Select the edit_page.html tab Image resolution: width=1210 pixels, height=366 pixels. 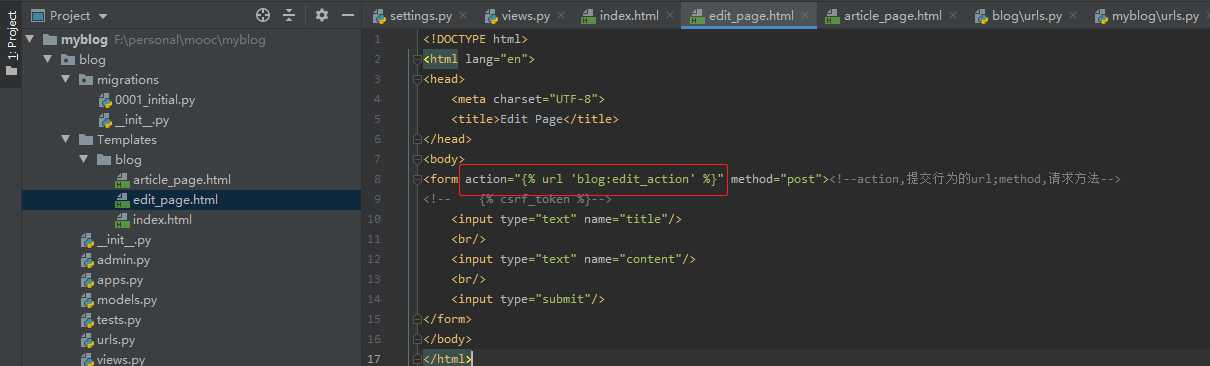pos(749,16)
